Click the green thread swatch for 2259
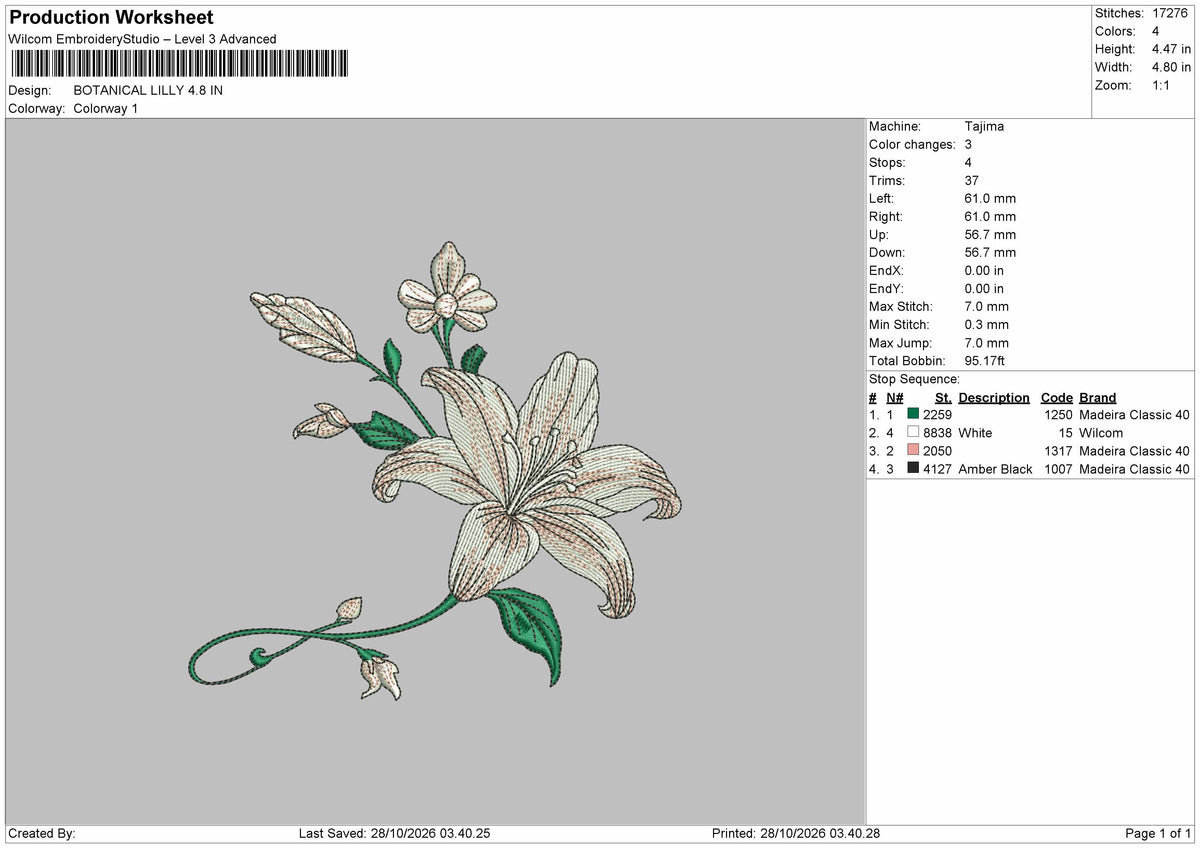The image size is (1200, 848). [x=913, y=414]
